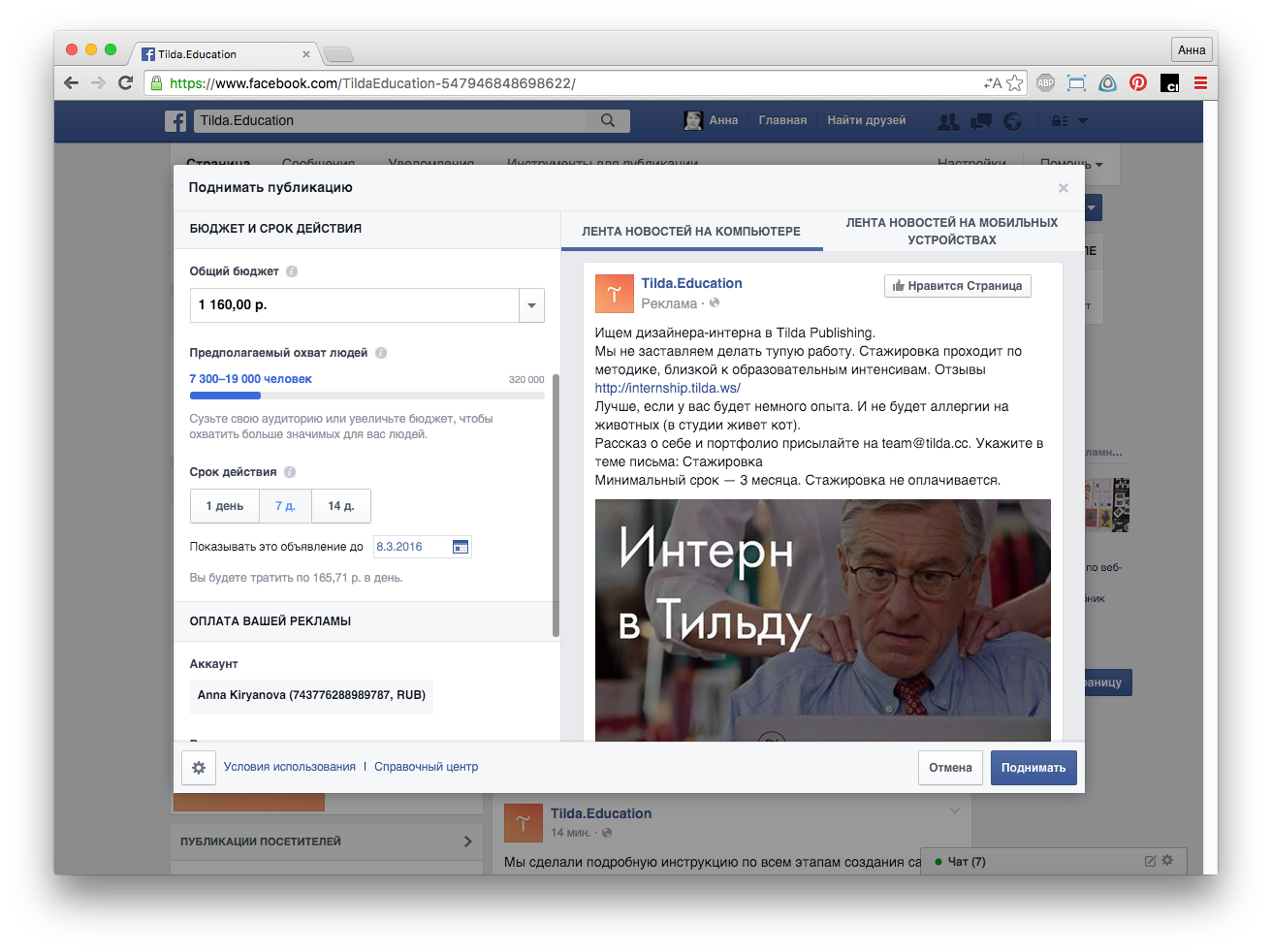Expand the Помощь dropdown menu
This screenshot has width=1272, height=952.
1071,164
